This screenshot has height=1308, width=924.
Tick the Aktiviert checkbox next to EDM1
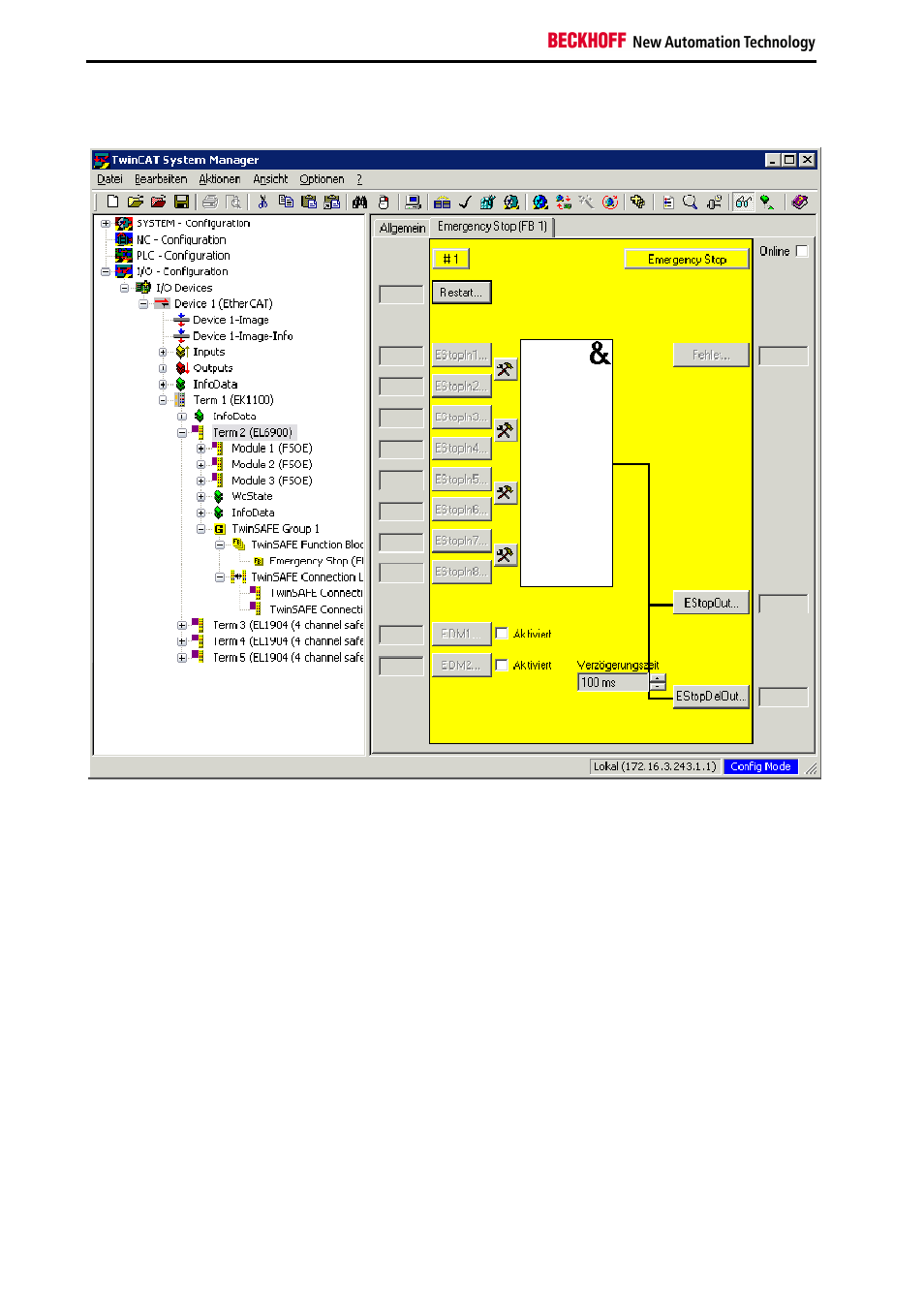[502, 634]
